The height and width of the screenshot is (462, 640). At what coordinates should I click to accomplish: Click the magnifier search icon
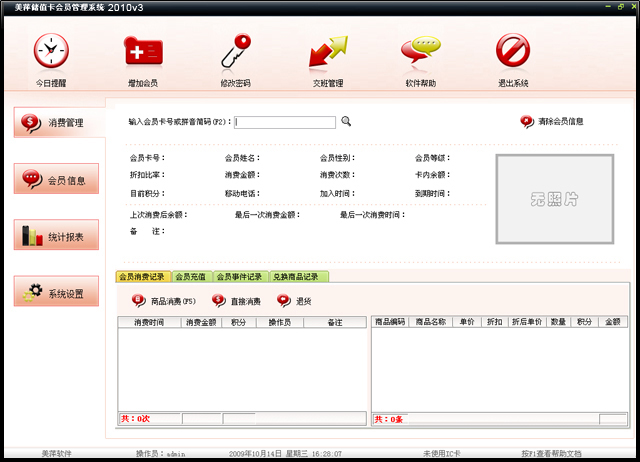click(x=346, y=122)
